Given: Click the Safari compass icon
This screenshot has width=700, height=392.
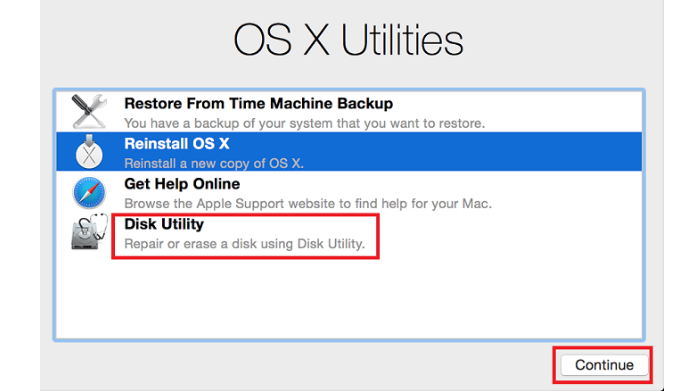Looking at the screenshot, I should [89, 193].
